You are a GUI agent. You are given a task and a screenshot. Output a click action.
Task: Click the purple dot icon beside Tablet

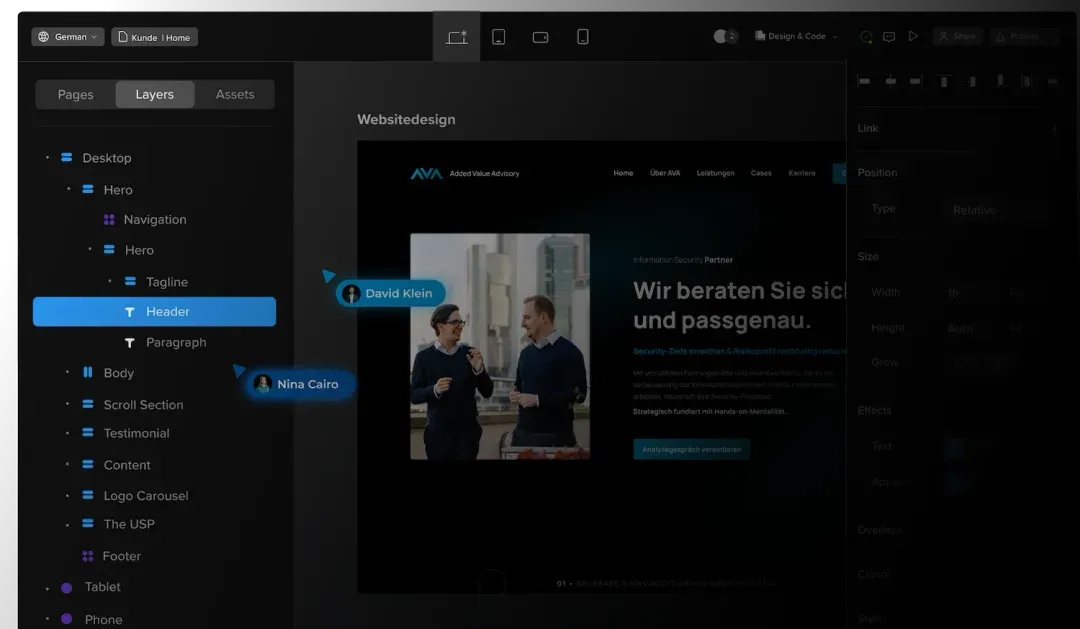pyautogui.click(x=67, y=588)
